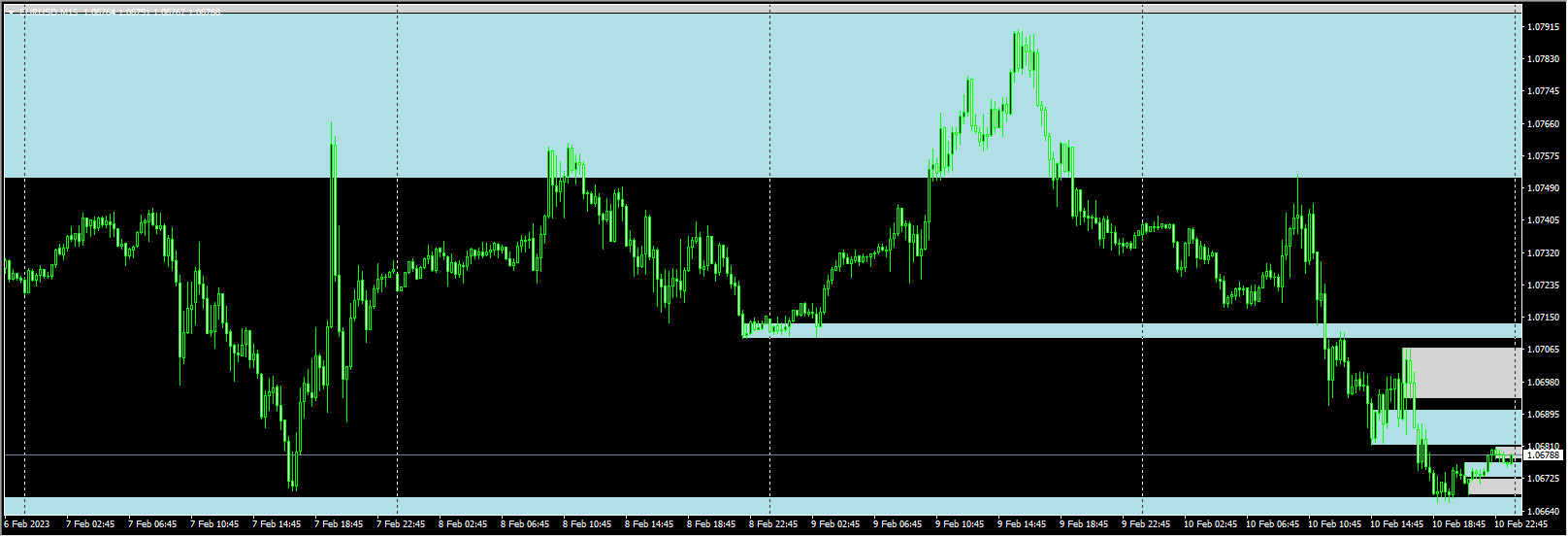The height and width of the screenshot is (537, 1568).
Task: Click the 1.07235 price axis label
Action: (x=1544, y=285)
